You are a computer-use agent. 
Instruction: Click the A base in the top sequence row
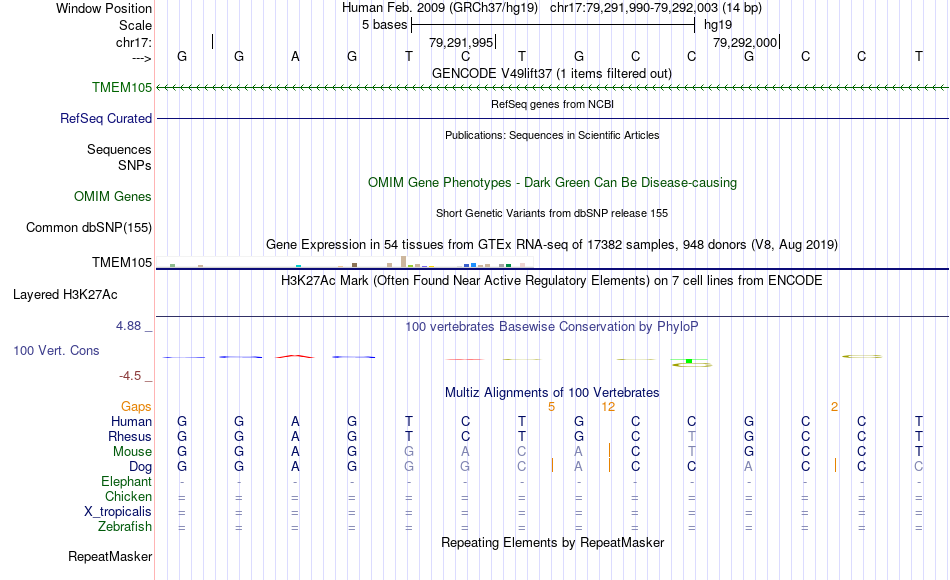pos(295,56)
